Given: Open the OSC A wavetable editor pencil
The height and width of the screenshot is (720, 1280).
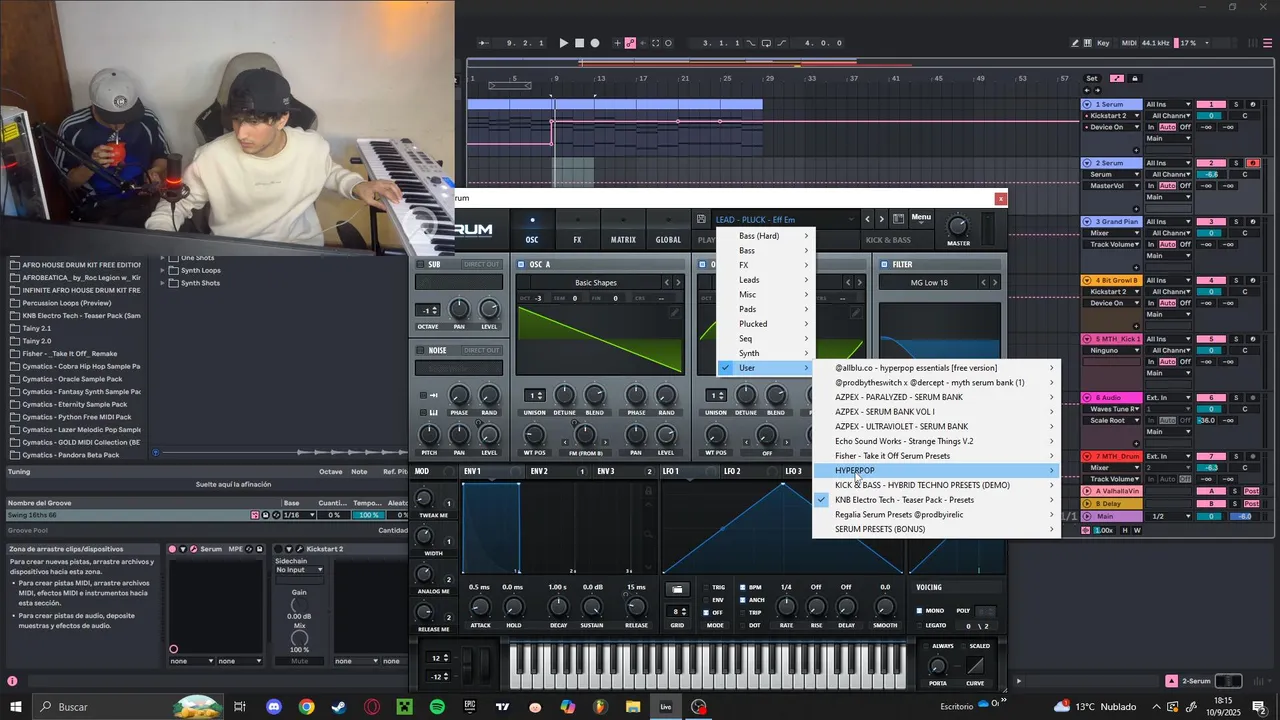Looking at the screenshot, I should coord(674,313).
